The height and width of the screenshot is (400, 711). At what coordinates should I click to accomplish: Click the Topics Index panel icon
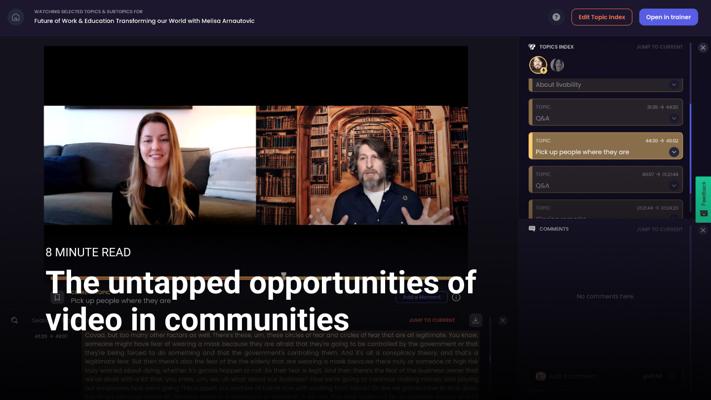coord(532,47)
